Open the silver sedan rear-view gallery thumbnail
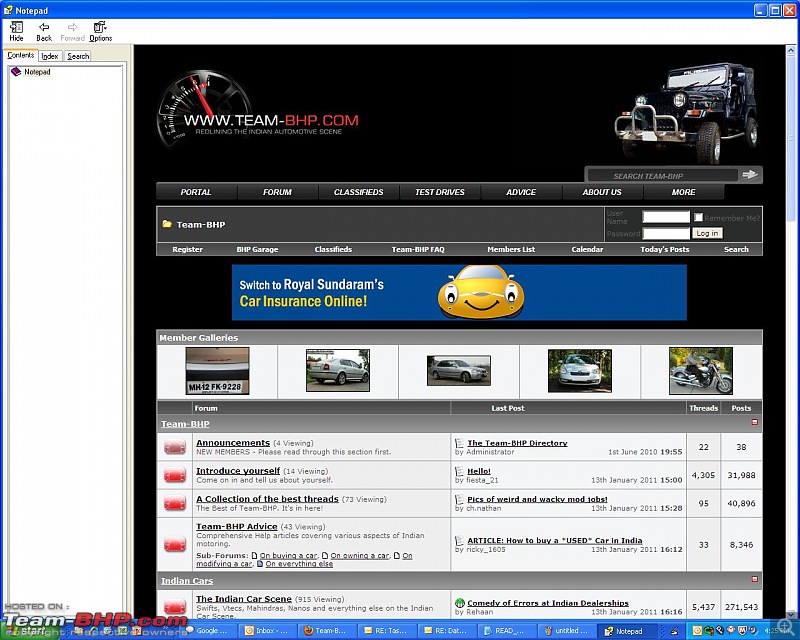The width and height of the screenshot is (800, 640). tap(338, 371)
